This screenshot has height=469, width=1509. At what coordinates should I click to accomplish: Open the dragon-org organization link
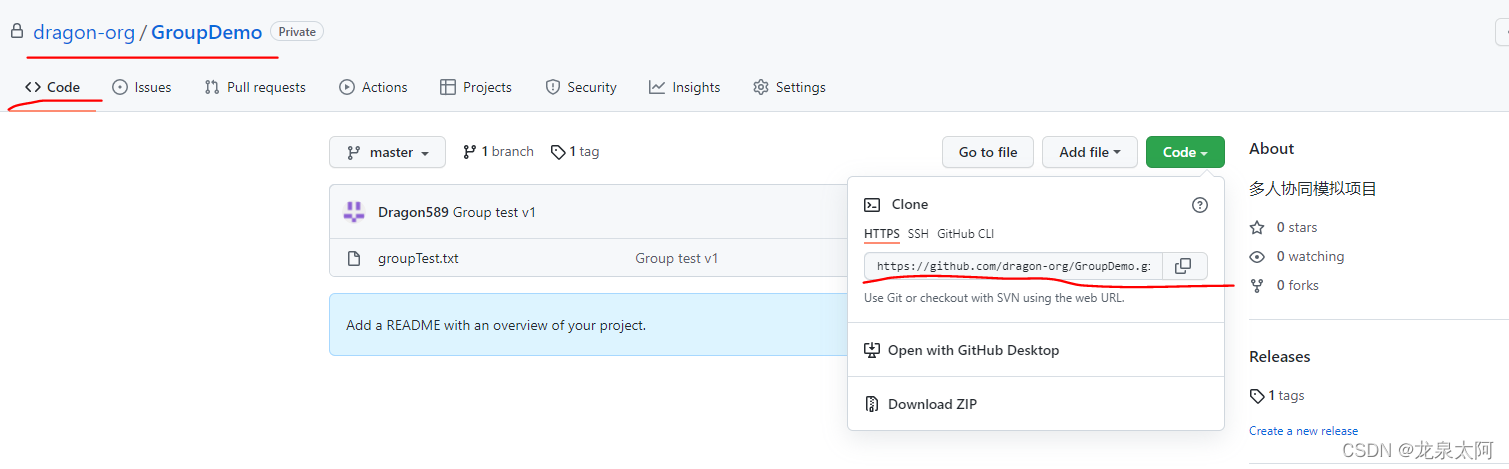click(x=84, y=32)
